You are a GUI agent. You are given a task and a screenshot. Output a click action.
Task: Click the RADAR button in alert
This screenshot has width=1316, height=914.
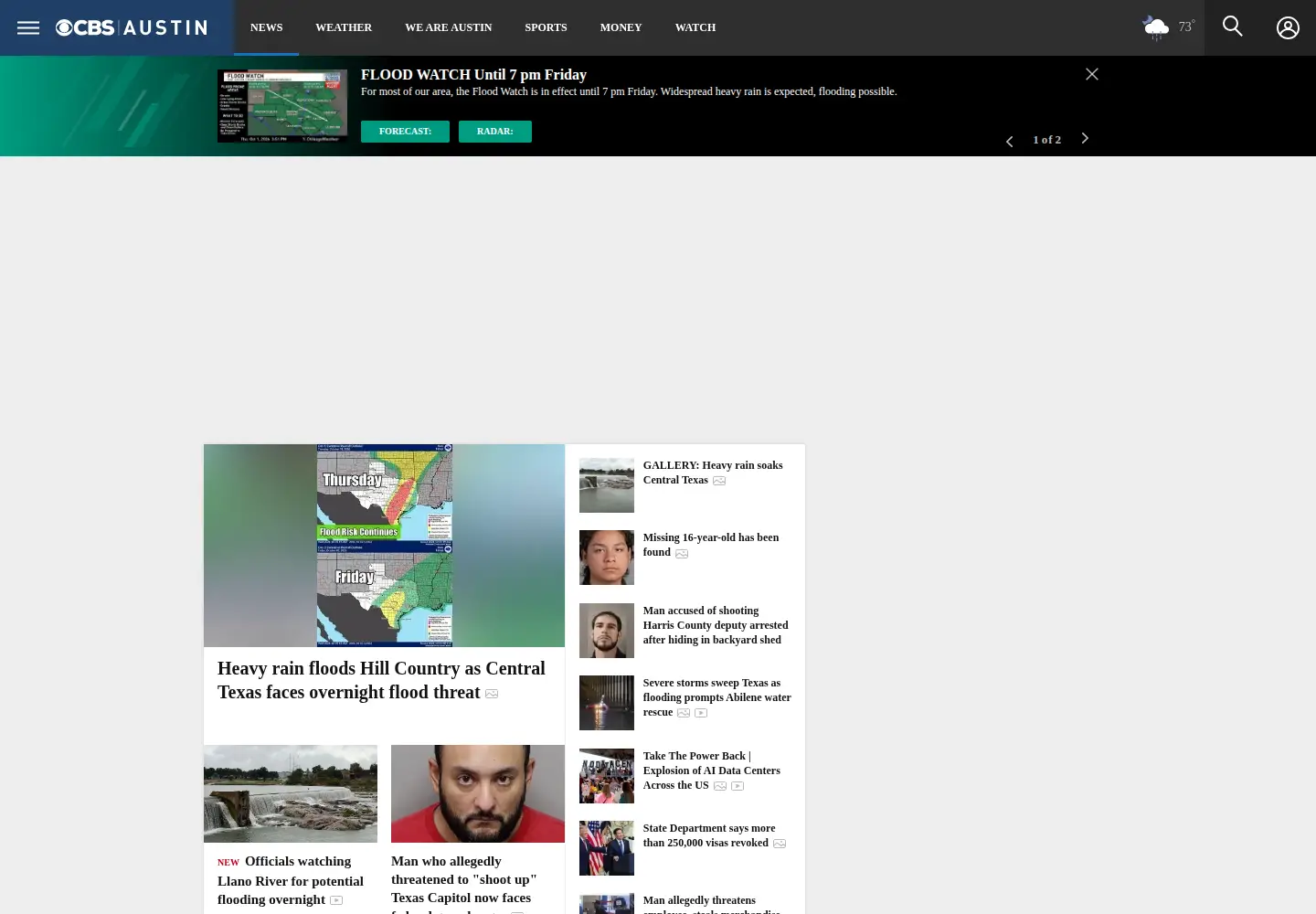[494, 132]
